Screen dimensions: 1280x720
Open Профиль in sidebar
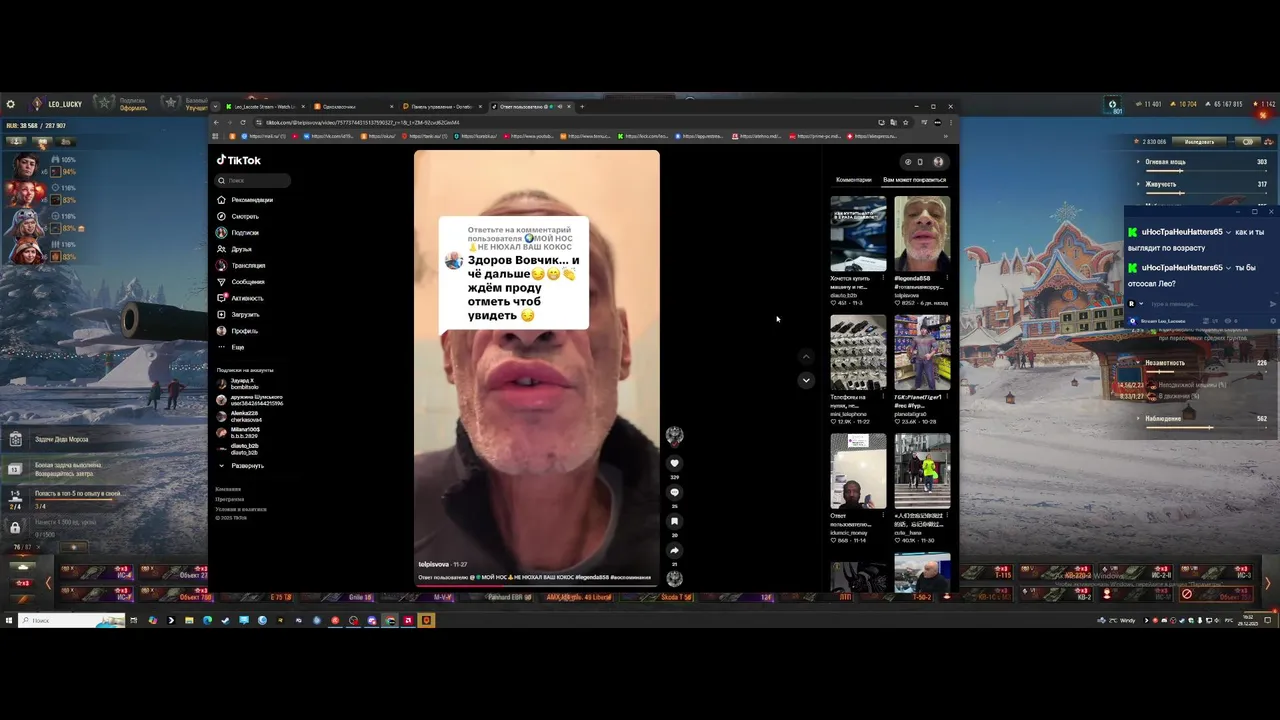pos(238,331)
